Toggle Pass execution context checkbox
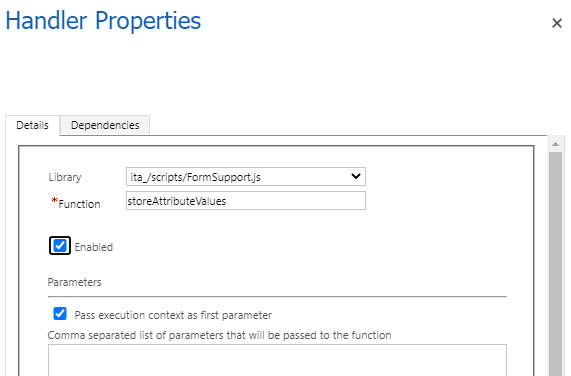This screenshot has height=376, width=571. [x=60, y=313]
